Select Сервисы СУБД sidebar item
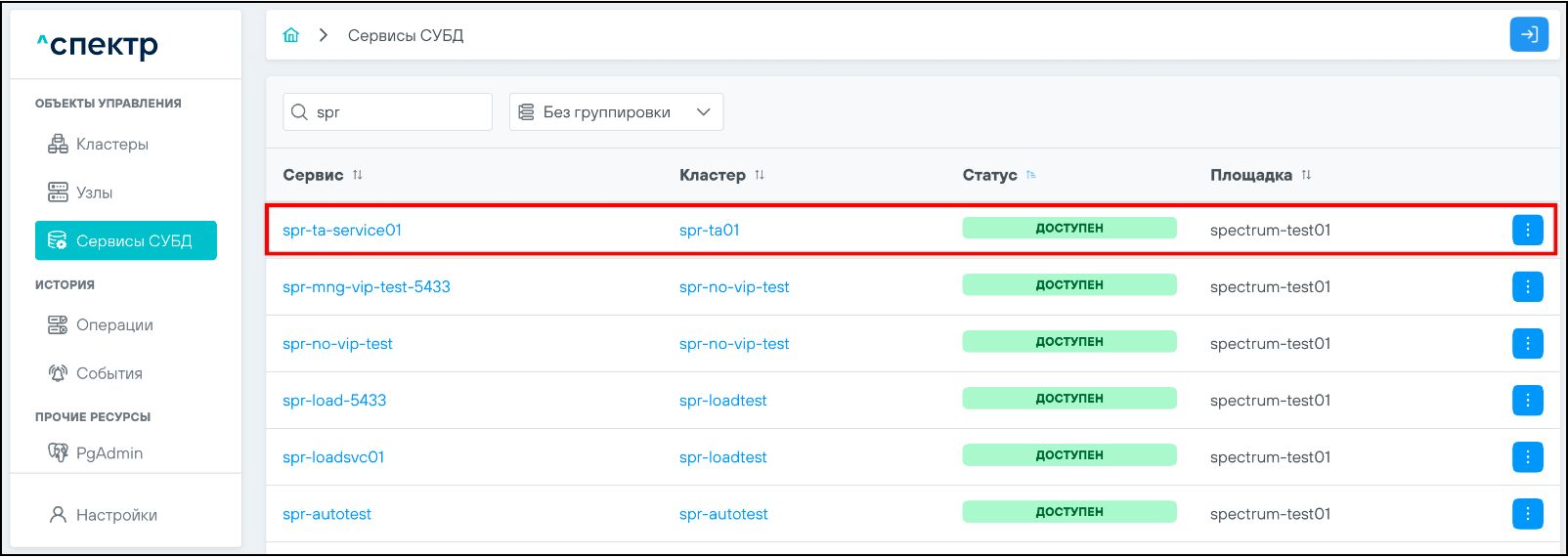Viewport: 1568px width, 557px height. pos(126,240)
